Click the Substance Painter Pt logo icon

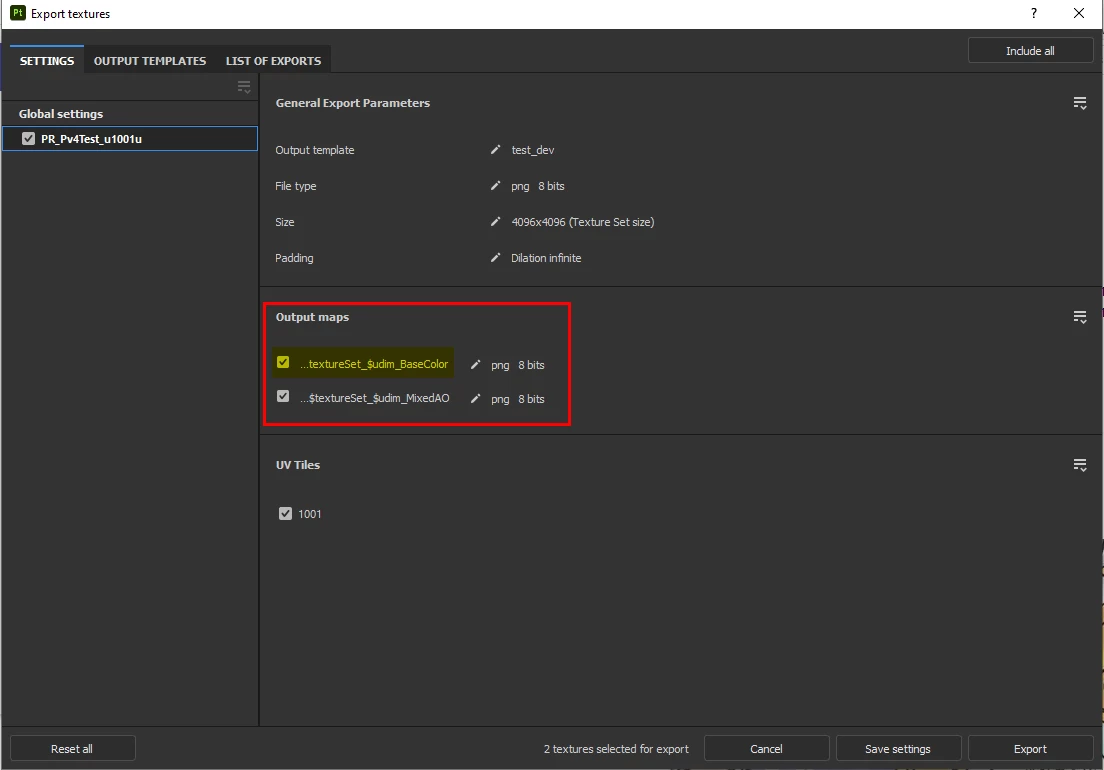pos(18,13)
